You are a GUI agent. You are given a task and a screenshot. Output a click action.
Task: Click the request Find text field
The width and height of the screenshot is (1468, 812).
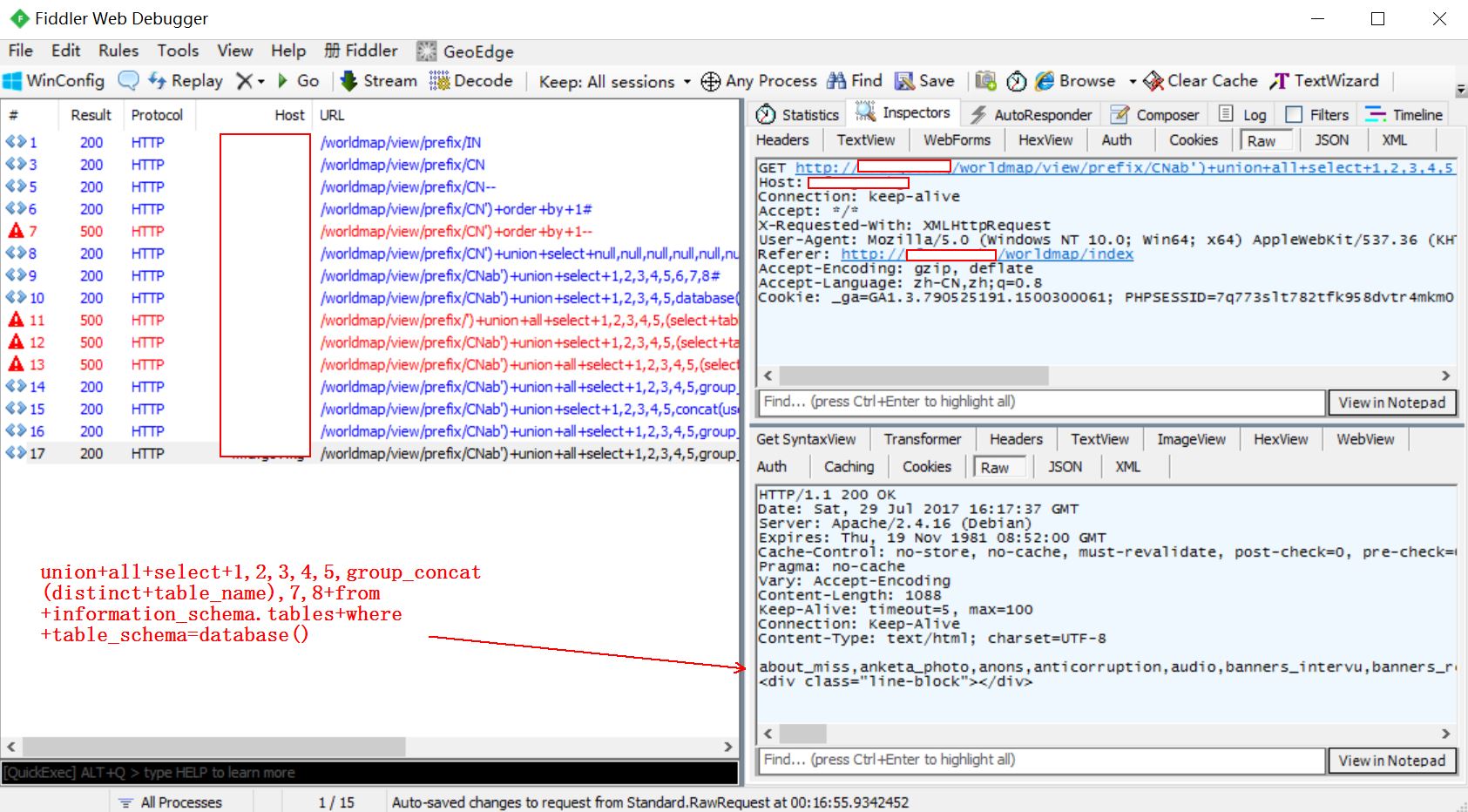click(x=1041, y=402)
